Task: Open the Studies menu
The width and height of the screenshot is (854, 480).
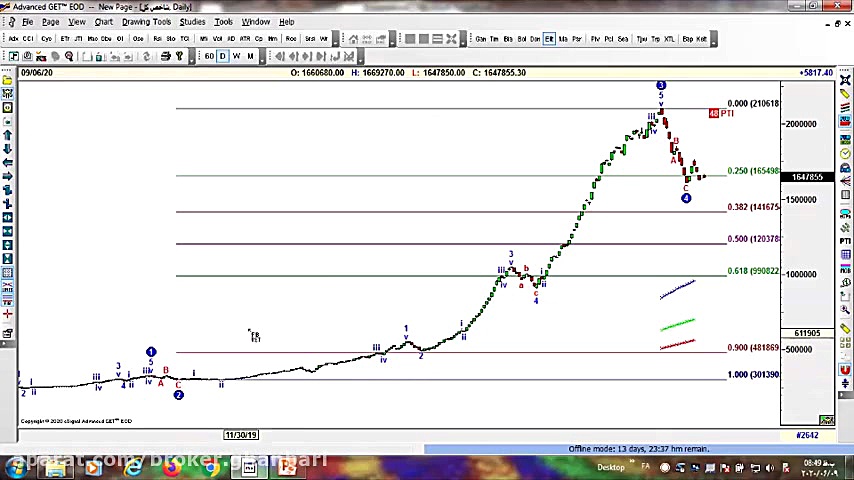Action: [192, 21]
